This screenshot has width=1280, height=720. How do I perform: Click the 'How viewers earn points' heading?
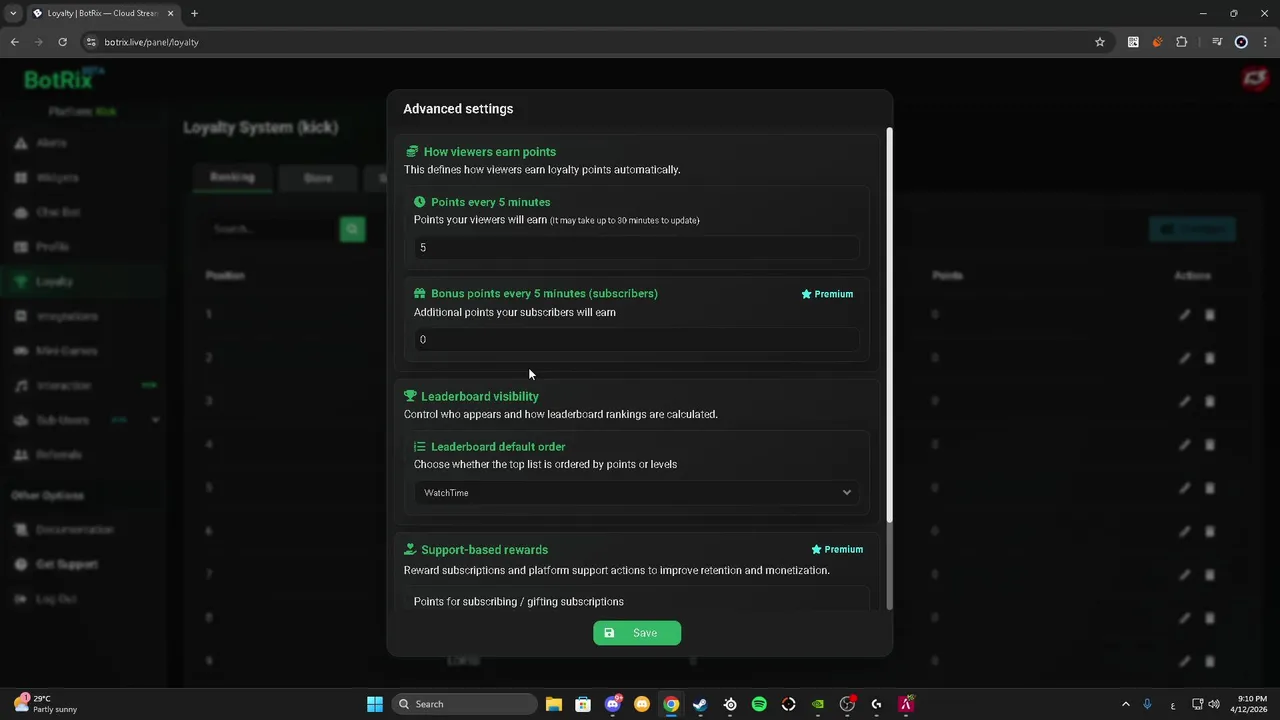pos(489,152)
